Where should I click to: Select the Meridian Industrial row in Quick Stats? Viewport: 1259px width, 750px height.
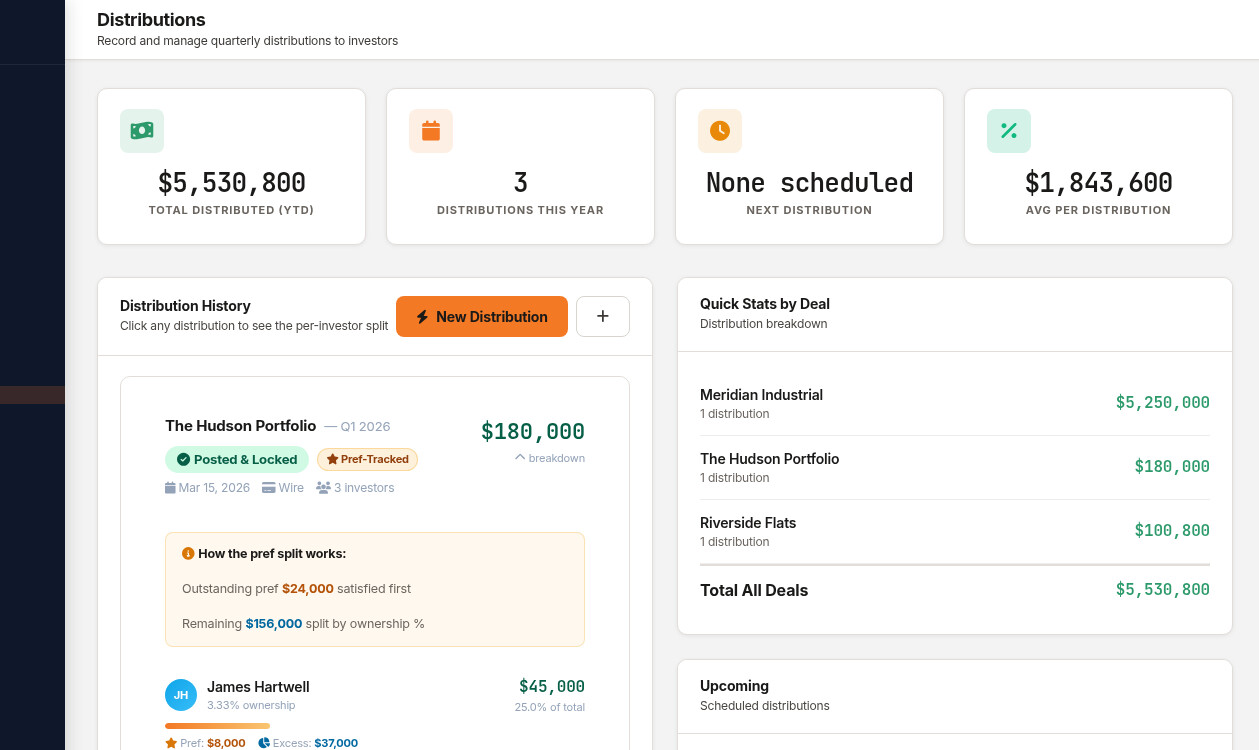(x=954, y=402)
